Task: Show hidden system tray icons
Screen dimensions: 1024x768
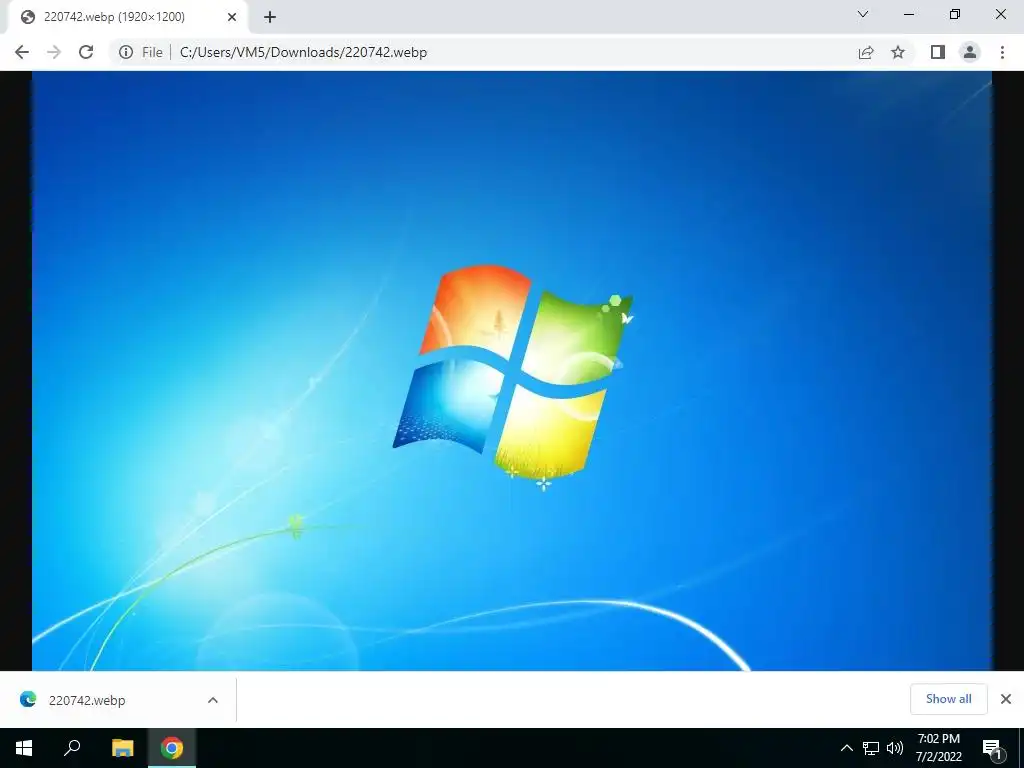Action: [x=846, y=748]
